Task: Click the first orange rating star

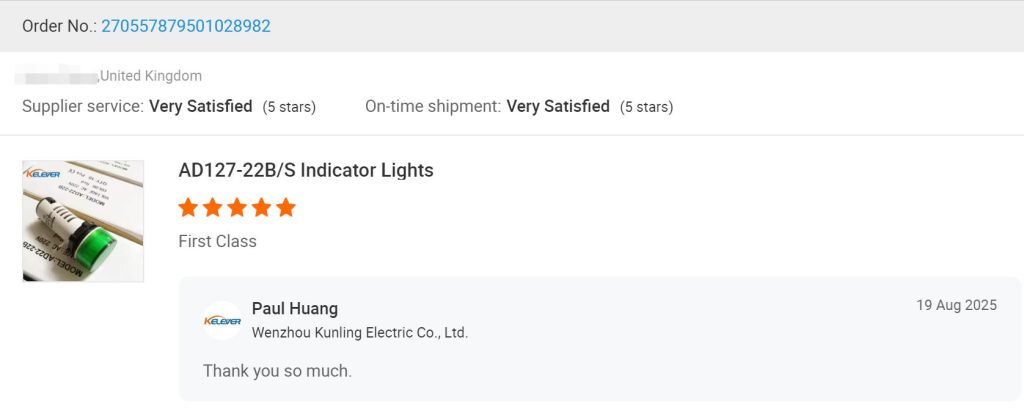Action: point(188,208)
